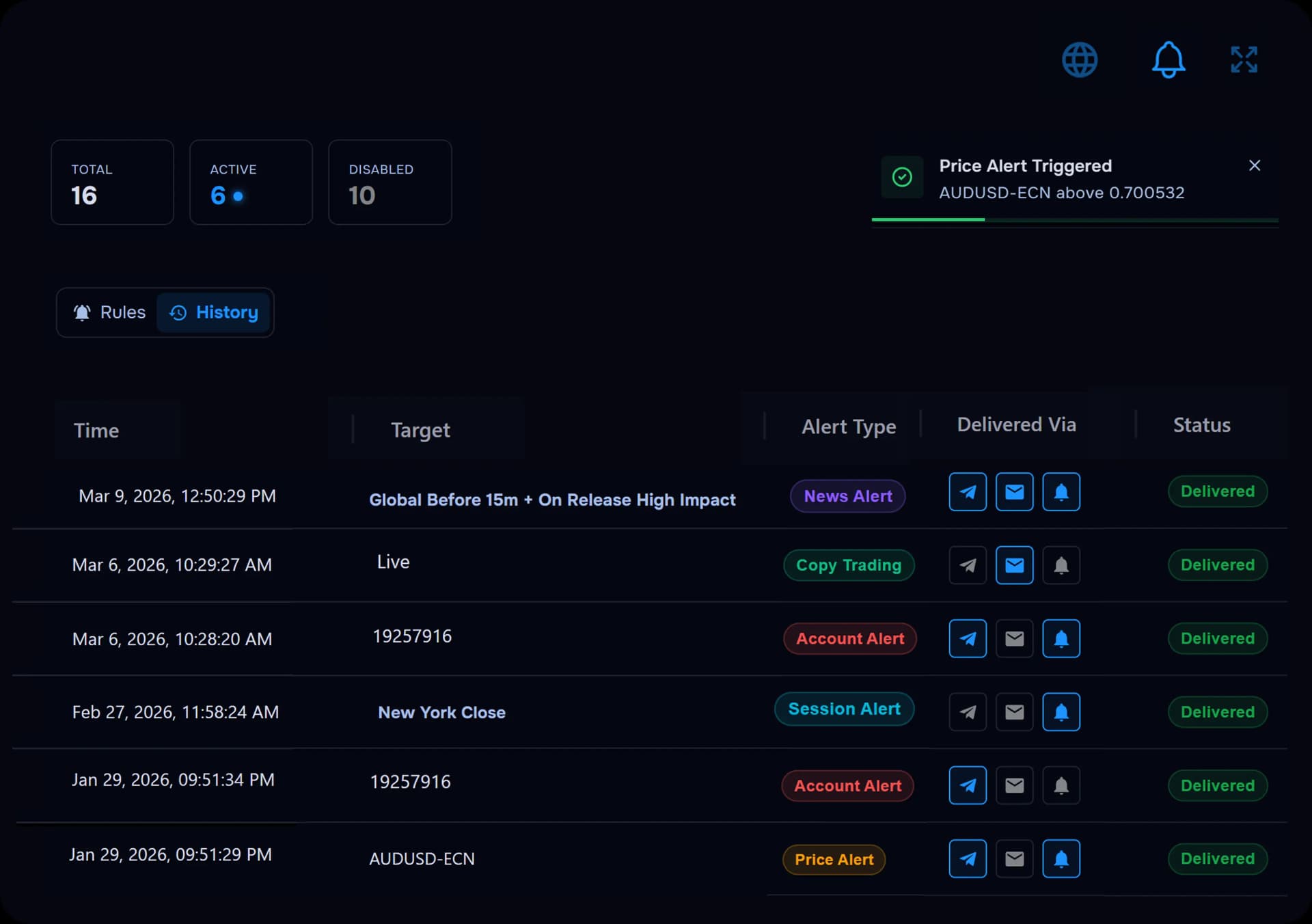Click the Status column header
Screen dimensions: 1312x924
pyautogui.click(x=1201, y=425)
